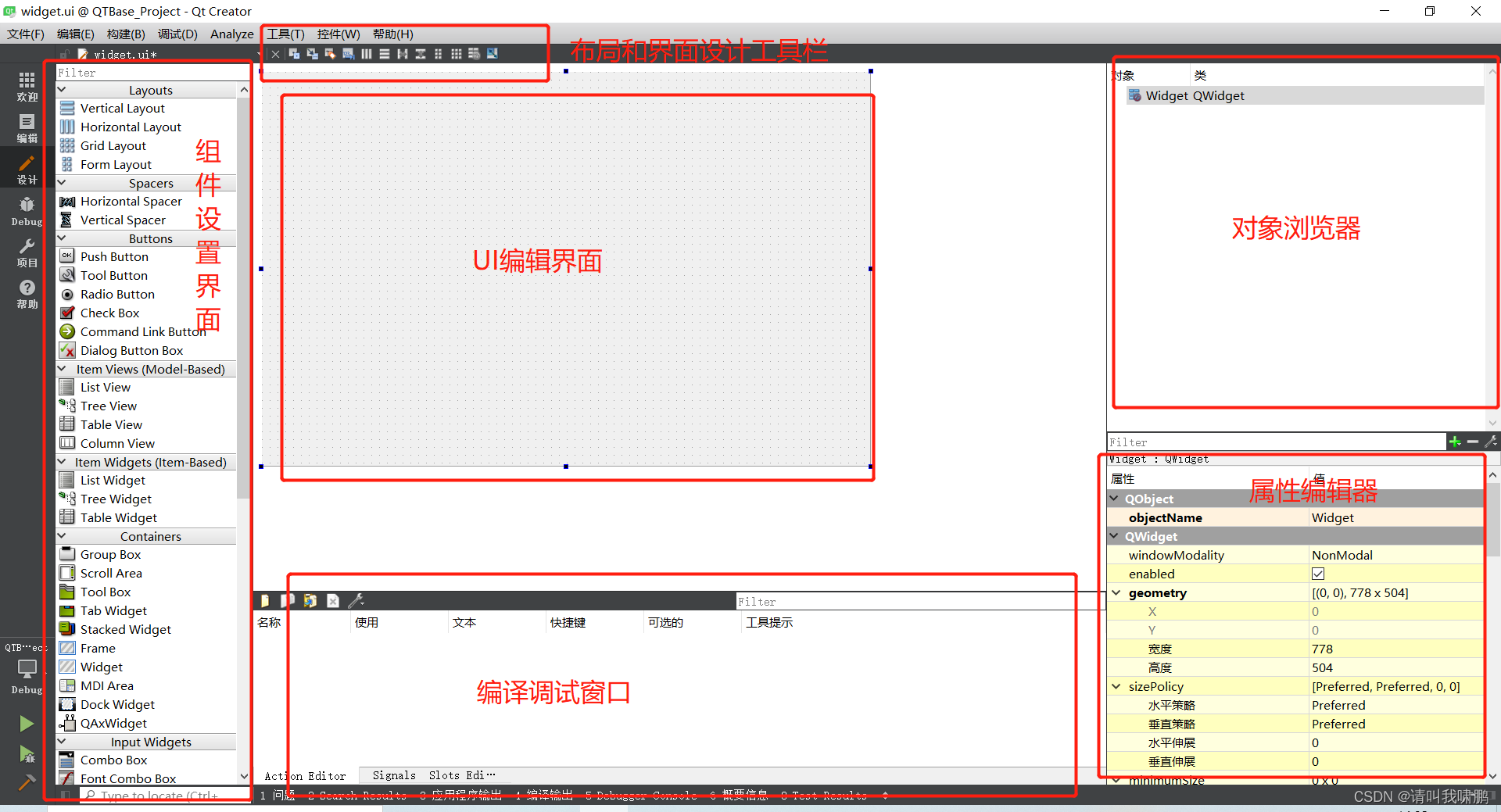Open Debug mode with the bug icon

(27, 211)
